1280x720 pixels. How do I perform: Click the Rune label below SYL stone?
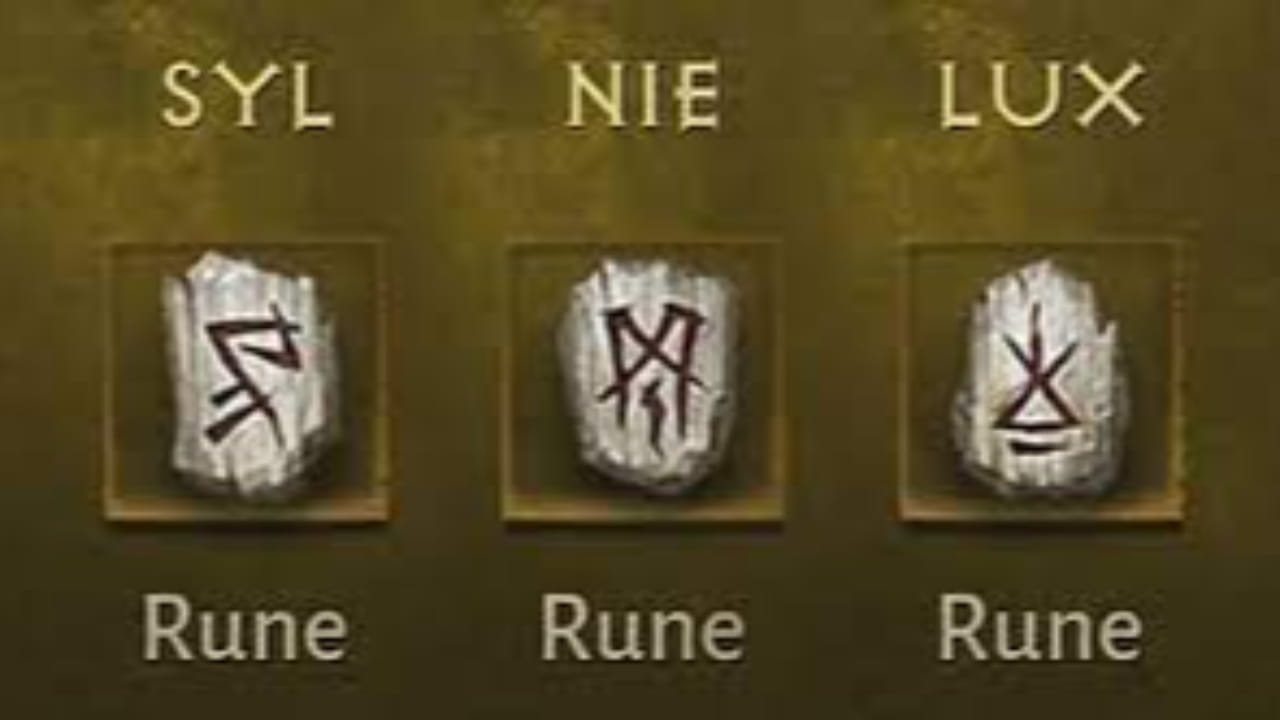click(245, 630)
